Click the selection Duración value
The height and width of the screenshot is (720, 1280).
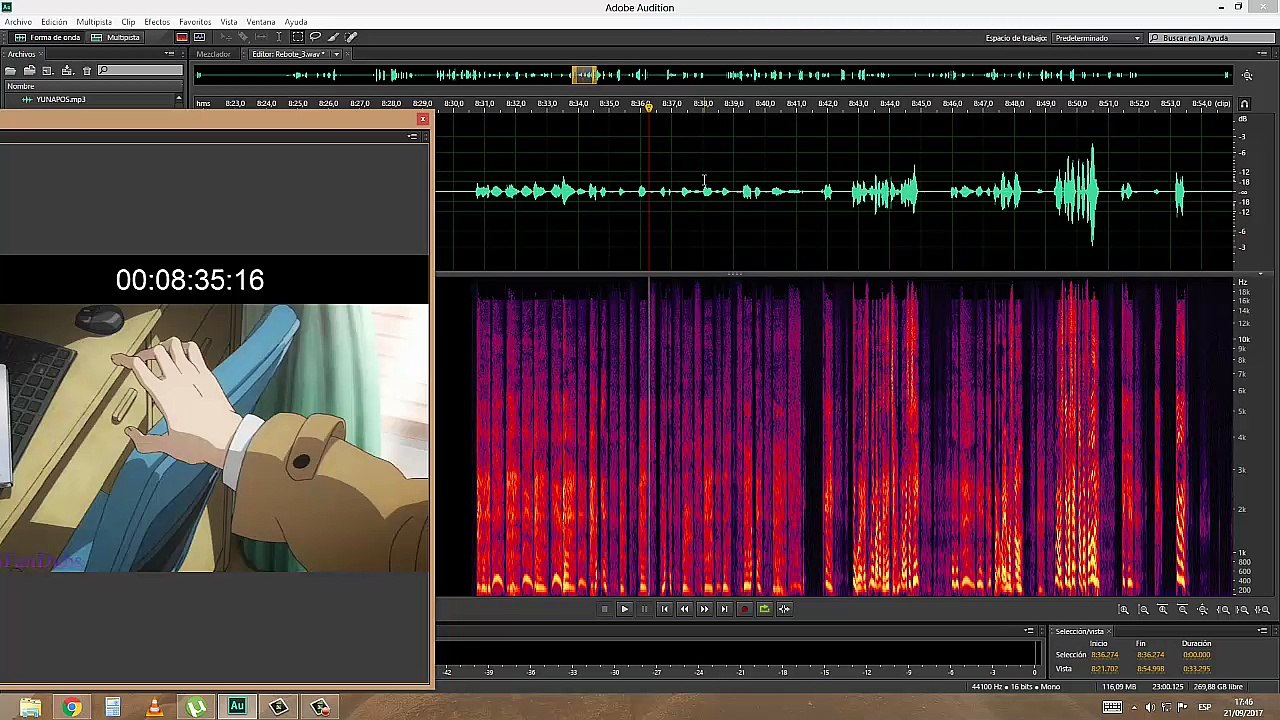[1196, 655]
